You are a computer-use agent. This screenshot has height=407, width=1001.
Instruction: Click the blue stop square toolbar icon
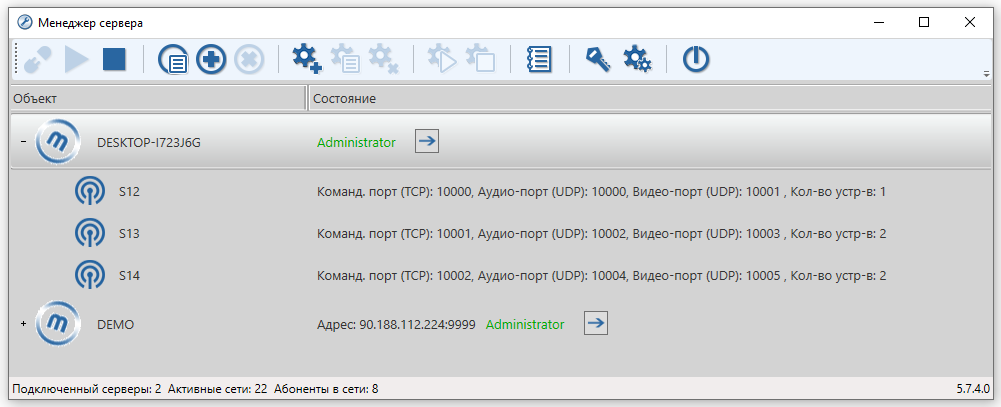114,59
